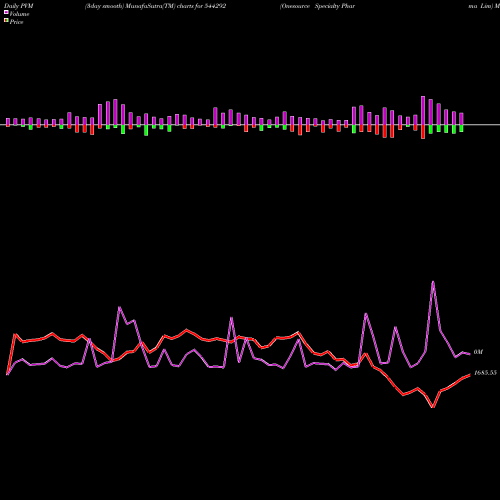This screenshot has height=500, width=500.
Task: Select the Volume legend label
Action: coord(19,14)
